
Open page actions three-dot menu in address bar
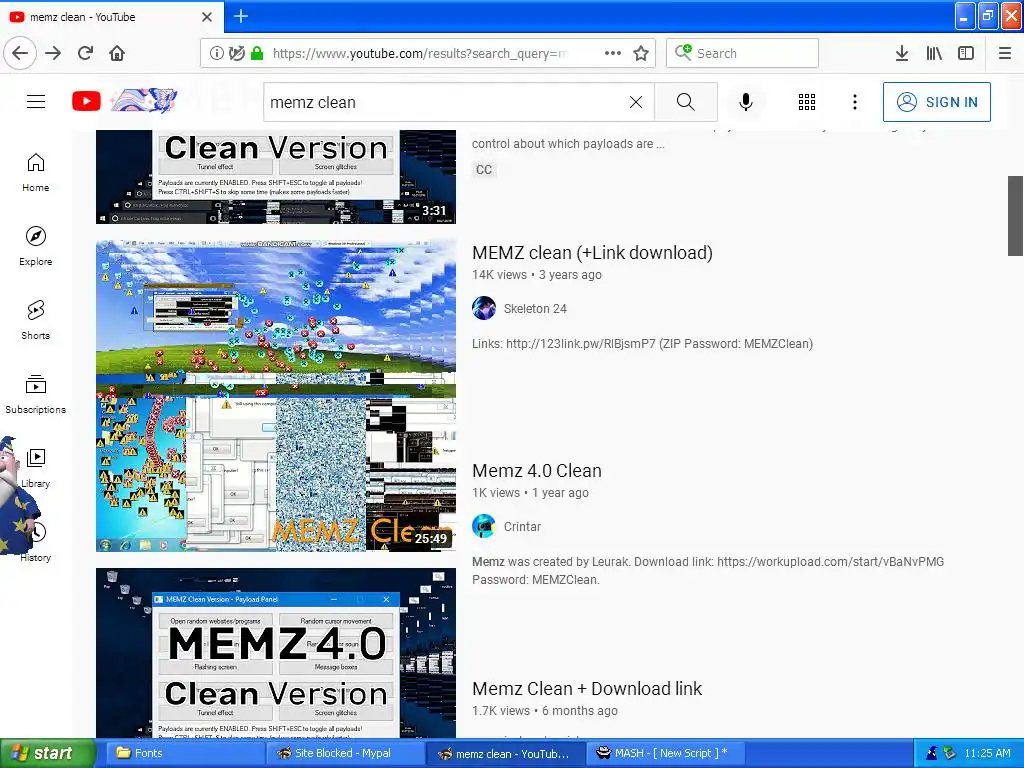click(613, 53)
